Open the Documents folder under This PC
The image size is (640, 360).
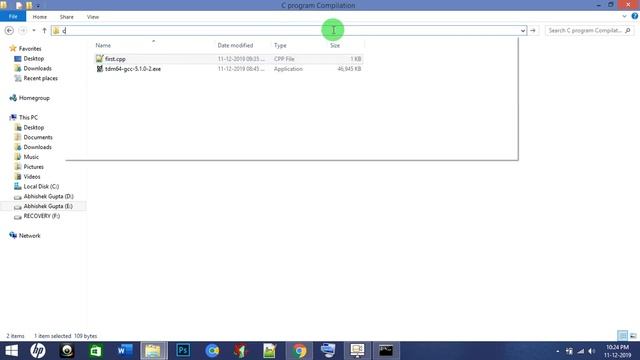click(38, 137)
